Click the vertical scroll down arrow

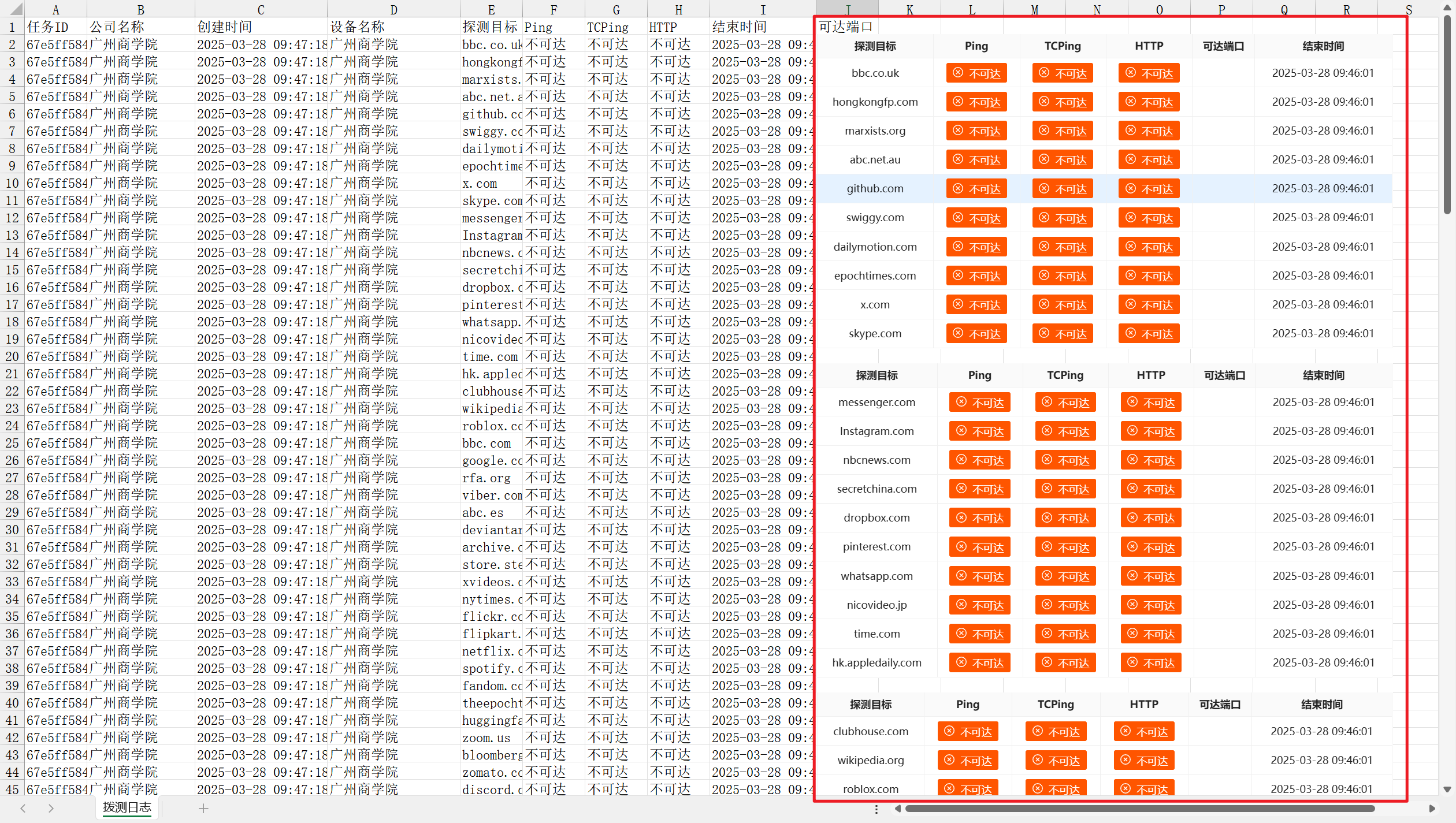1447,789
